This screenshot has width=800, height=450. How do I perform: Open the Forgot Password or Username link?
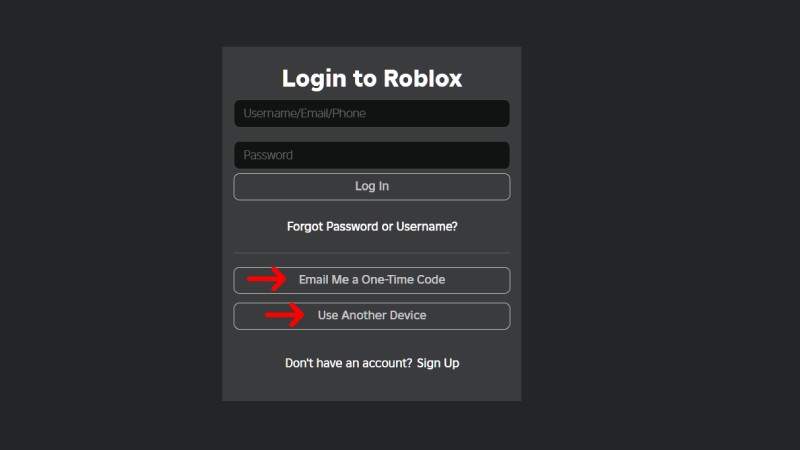372,227
